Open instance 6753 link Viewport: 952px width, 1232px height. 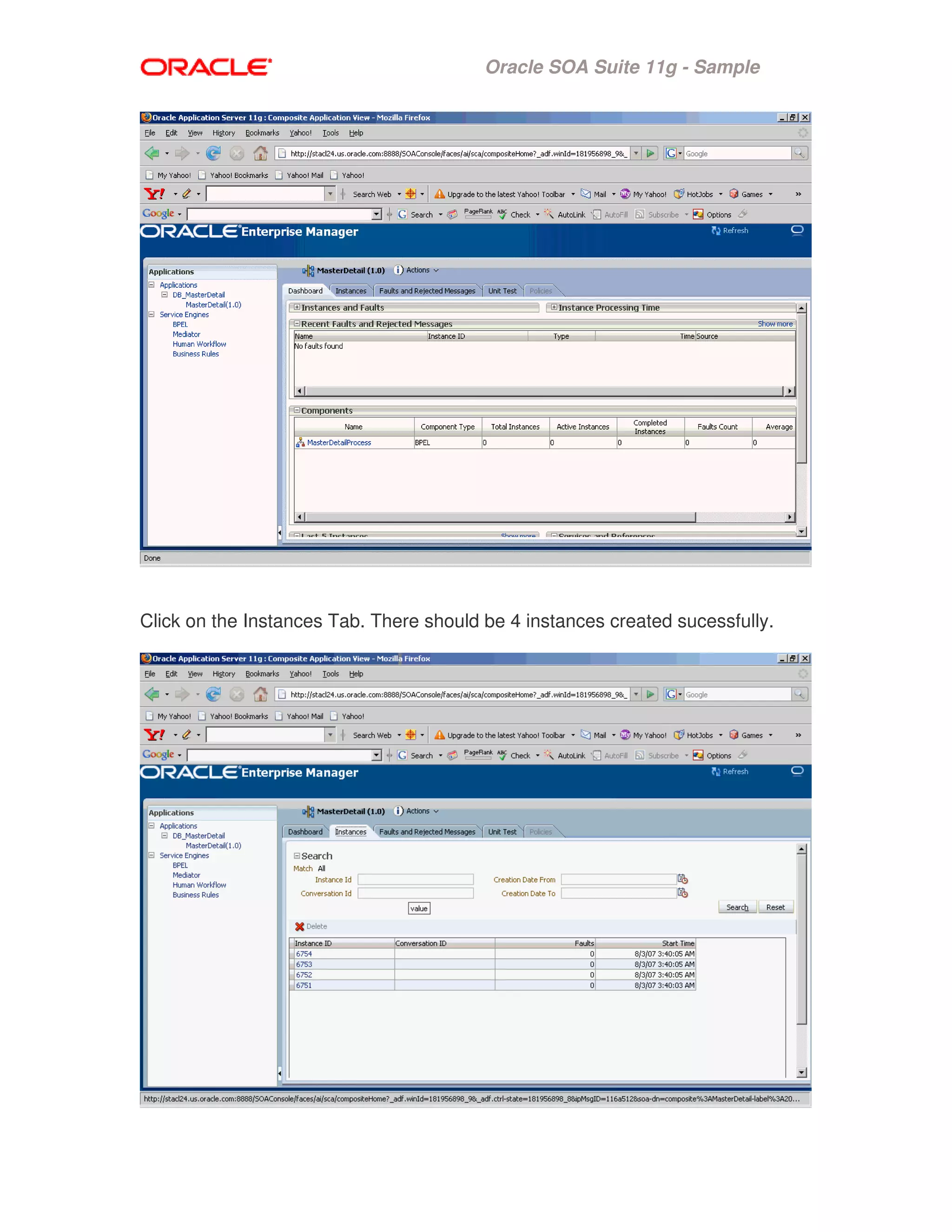point(304,965)
